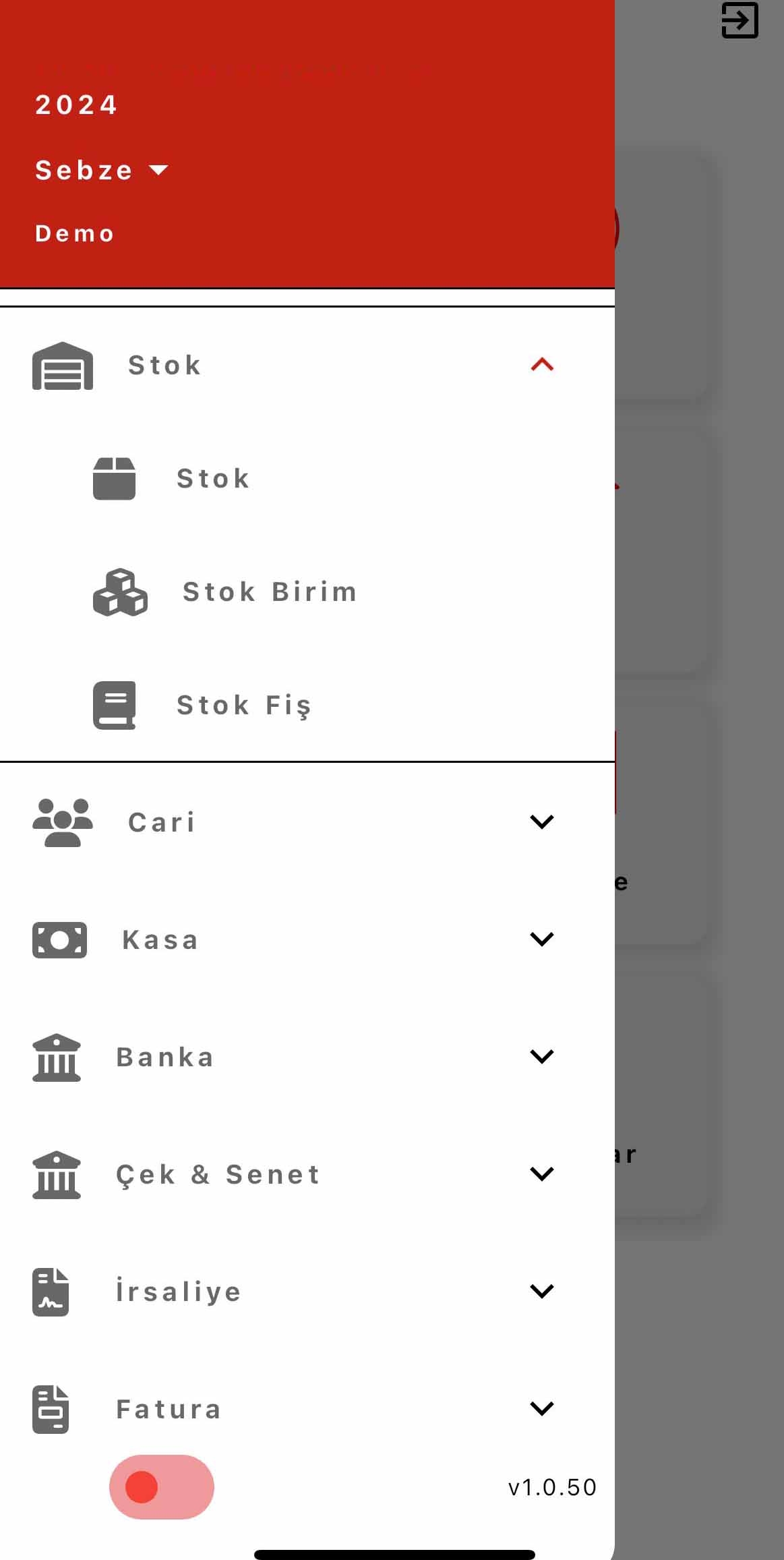Click the people group Cari icon
The image size is (784, 1560).
(63, 822)
